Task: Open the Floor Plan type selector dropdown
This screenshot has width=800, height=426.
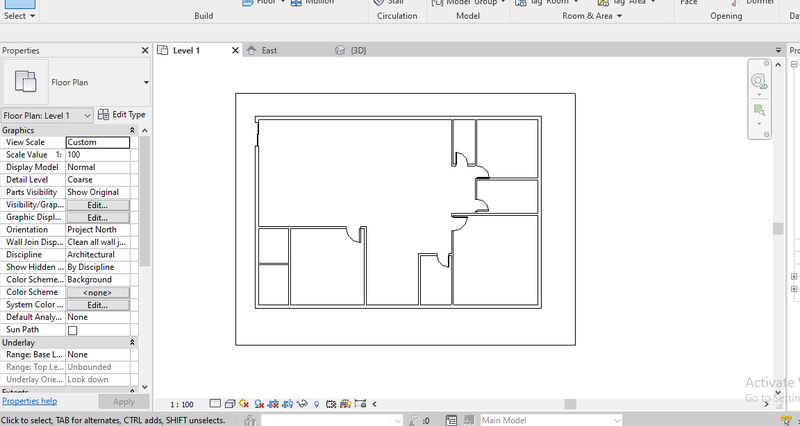Action: [146, 83]
